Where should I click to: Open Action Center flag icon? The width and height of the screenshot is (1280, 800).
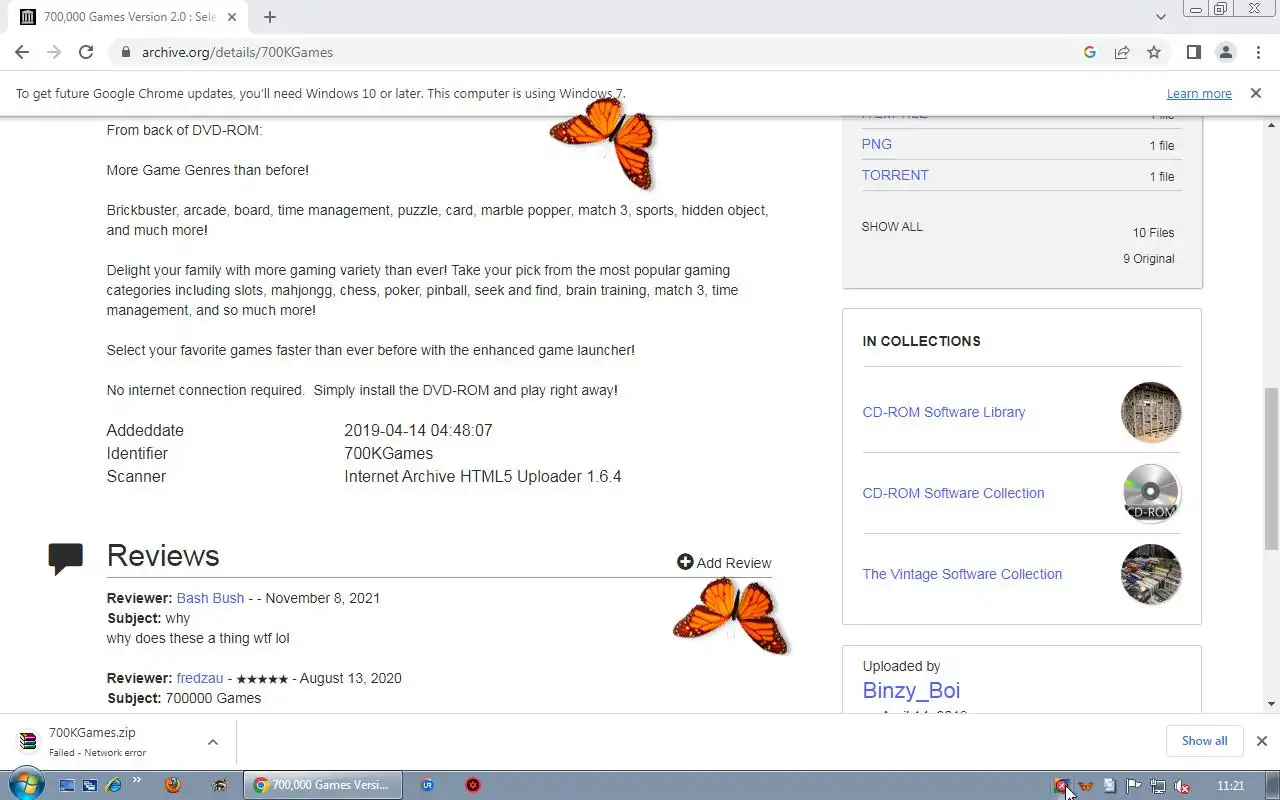1133,786
